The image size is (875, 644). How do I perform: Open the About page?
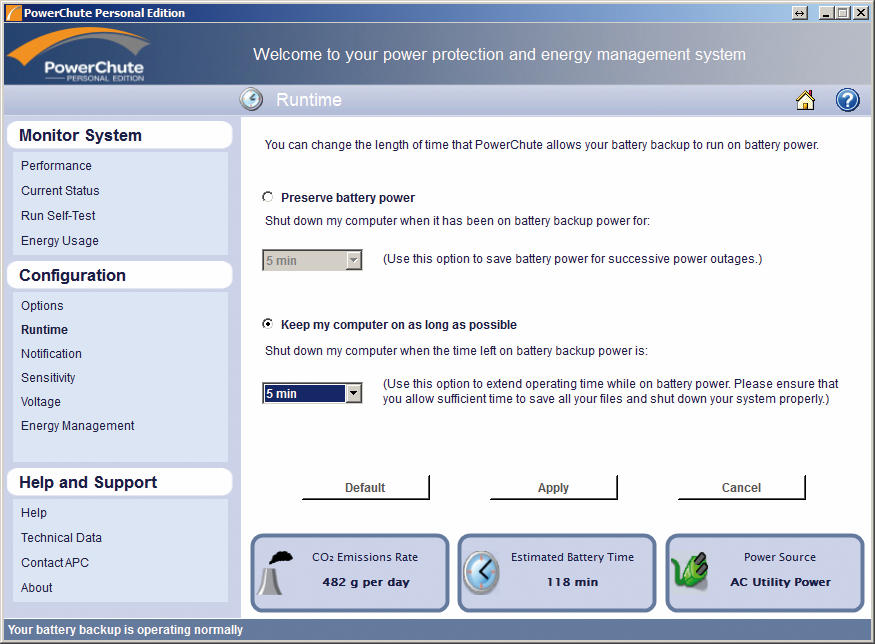(x=37, y=588)
